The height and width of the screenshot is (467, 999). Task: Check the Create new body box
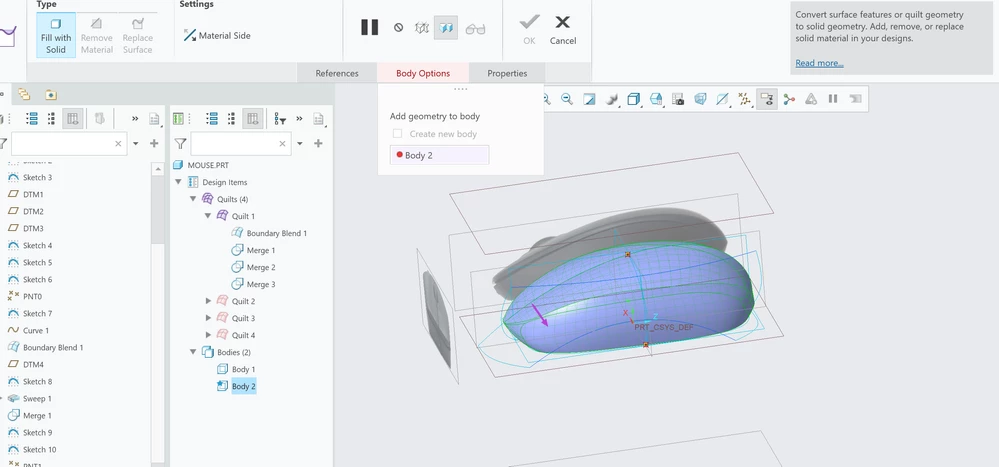(x=398, y=134)
